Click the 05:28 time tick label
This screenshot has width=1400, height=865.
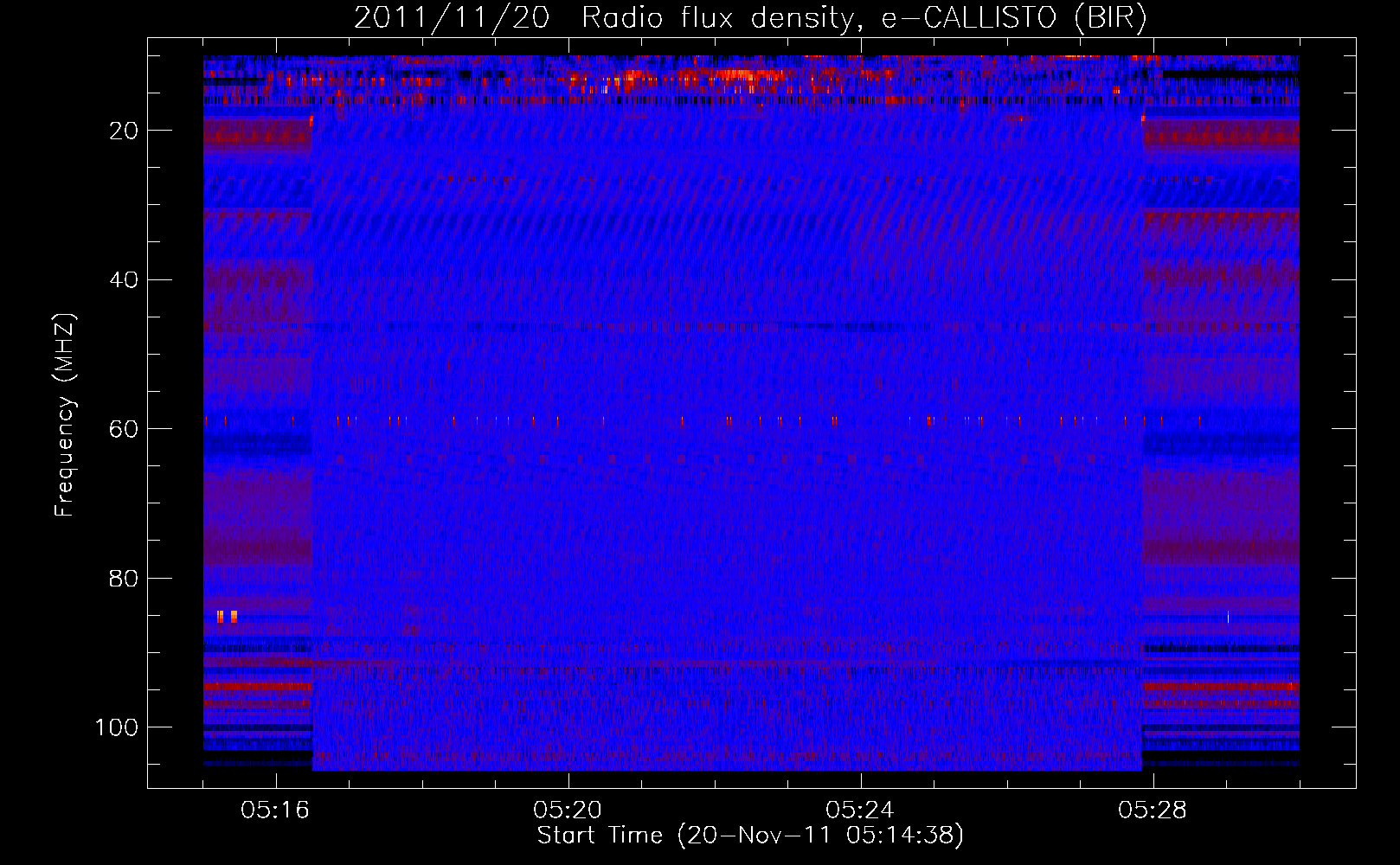pos(1153,811)
